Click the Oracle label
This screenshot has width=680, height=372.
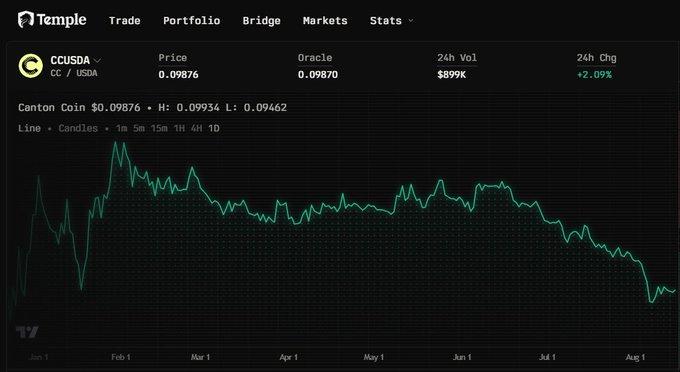pos(315,58)
